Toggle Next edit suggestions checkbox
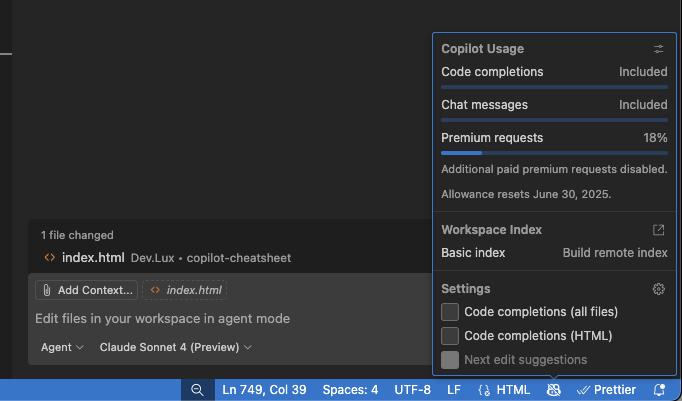 pyautogui.click(x=450, y=360)
